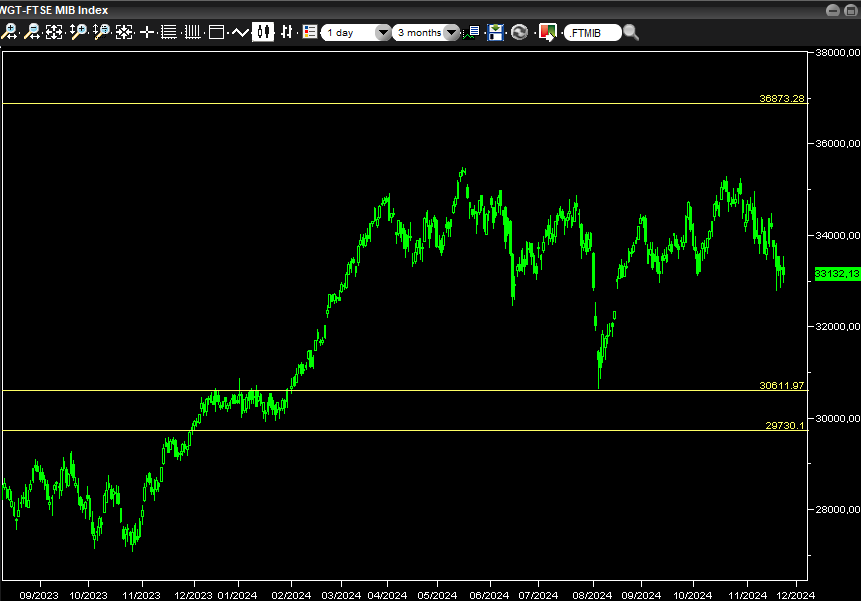Screen dimensions: 861x601
Task: Select the candlestick chart type
Action: 263,32
